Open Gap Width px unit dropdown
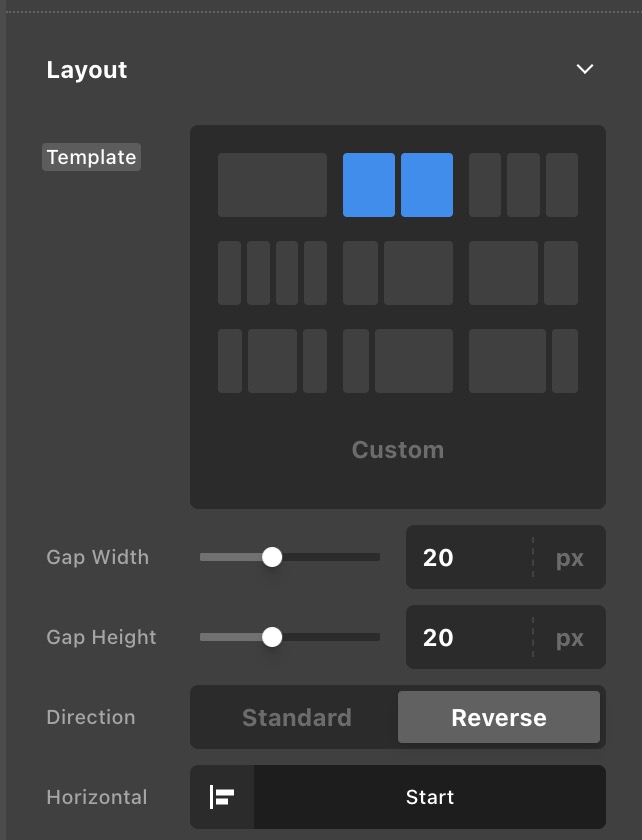This screenshot has width=642, height=840. pos(570,557)
